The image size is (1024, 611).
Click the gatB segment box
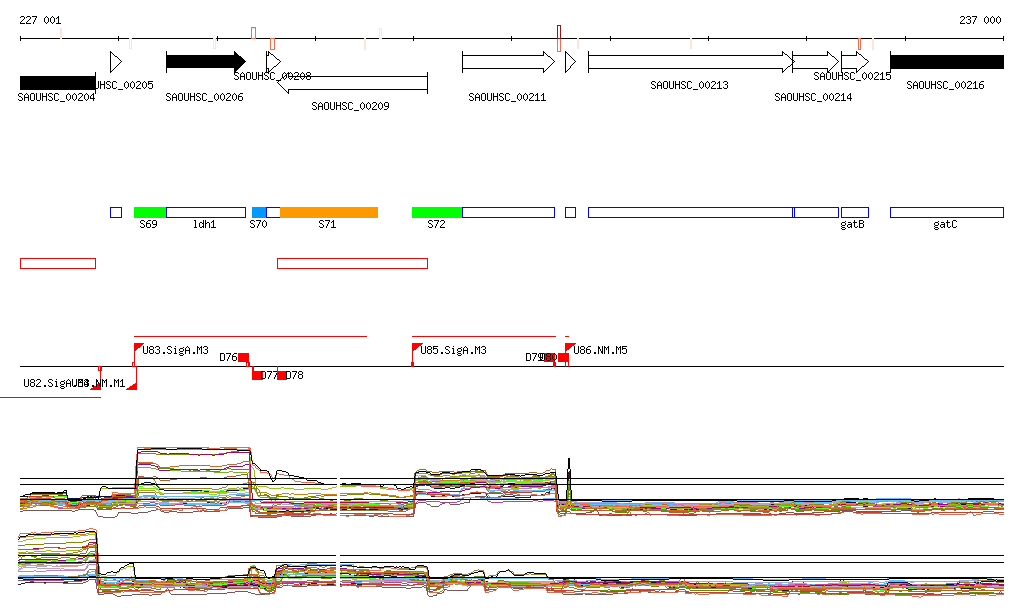tap(855, 212)
